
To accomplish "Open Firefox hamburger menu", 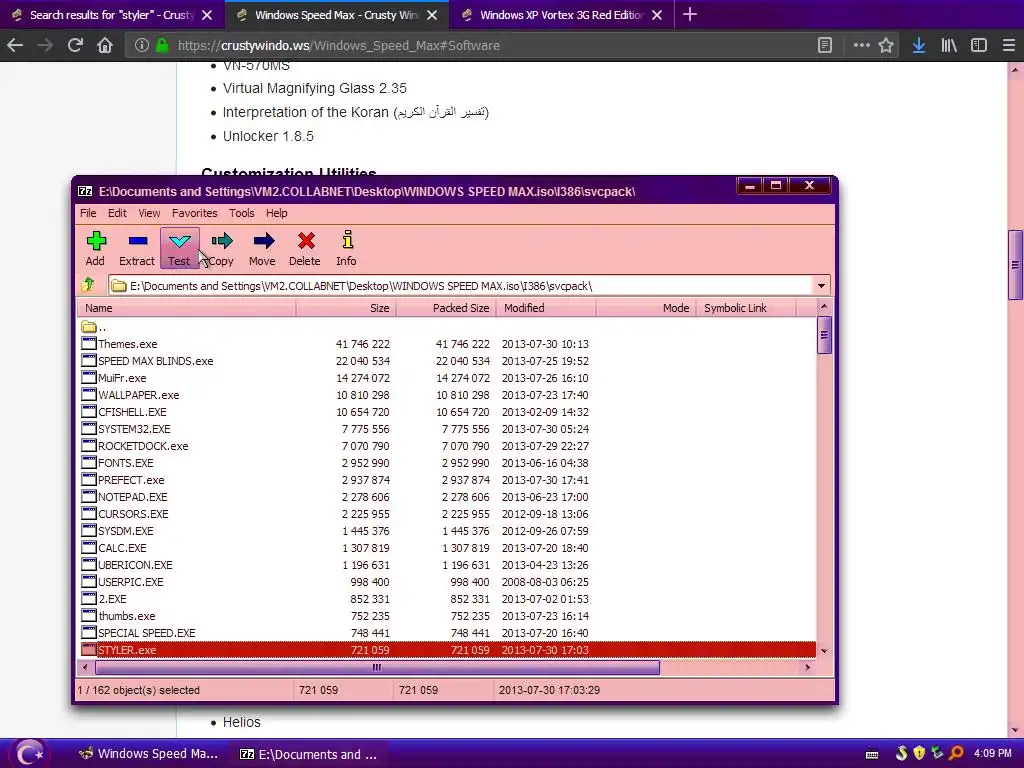I will 1008,45.
